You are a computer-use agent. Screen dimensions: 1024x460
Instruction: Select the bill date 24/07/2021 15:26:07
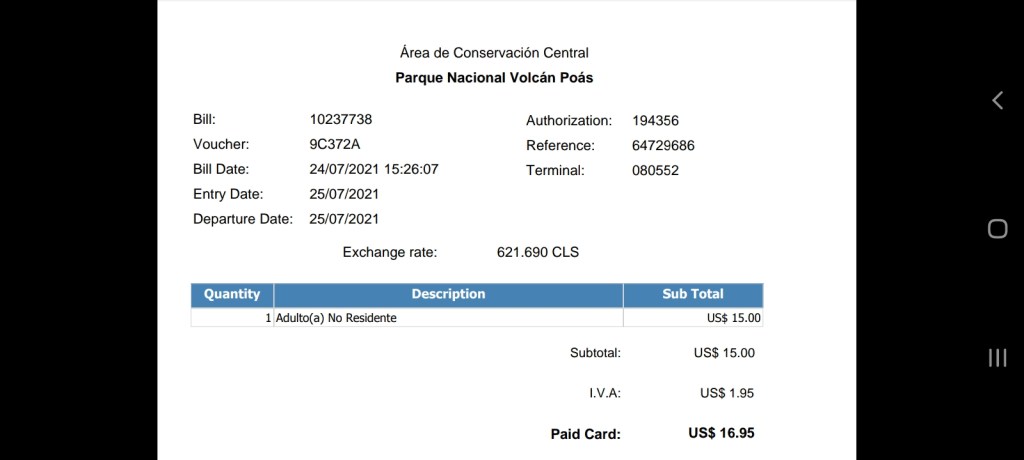374,169
